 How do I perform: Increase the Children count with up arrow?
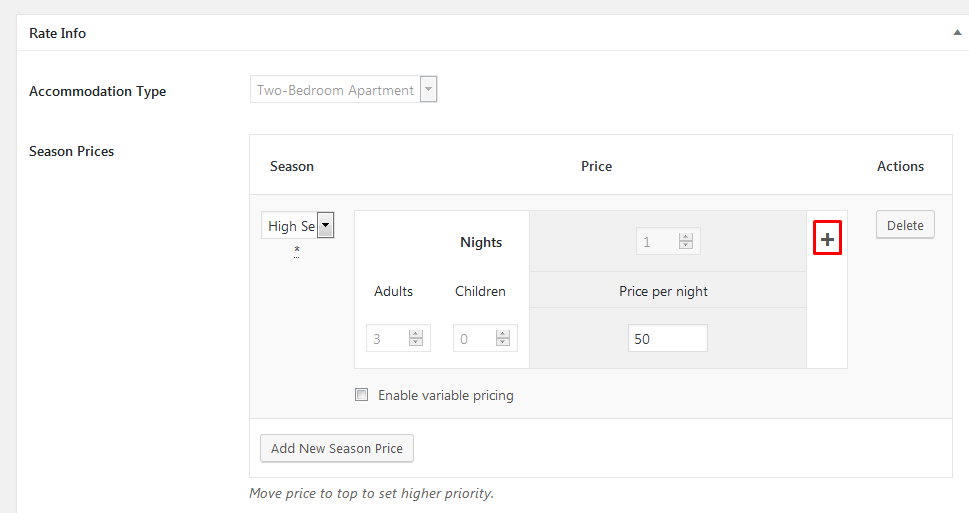[x=502, y=334]
